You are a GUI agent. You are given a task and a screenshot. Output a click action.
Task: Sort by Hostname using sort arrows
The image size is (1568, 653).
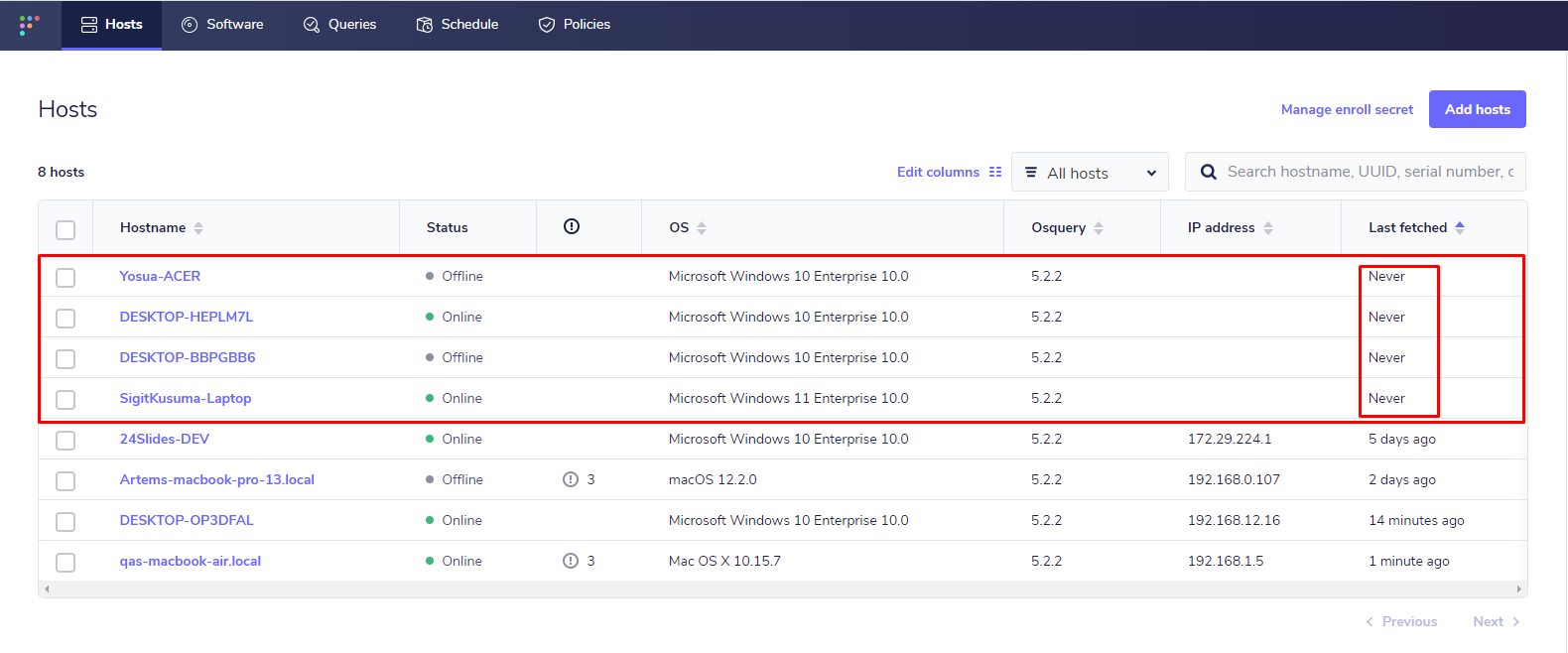pyautogui.click(x=198, y=228)
